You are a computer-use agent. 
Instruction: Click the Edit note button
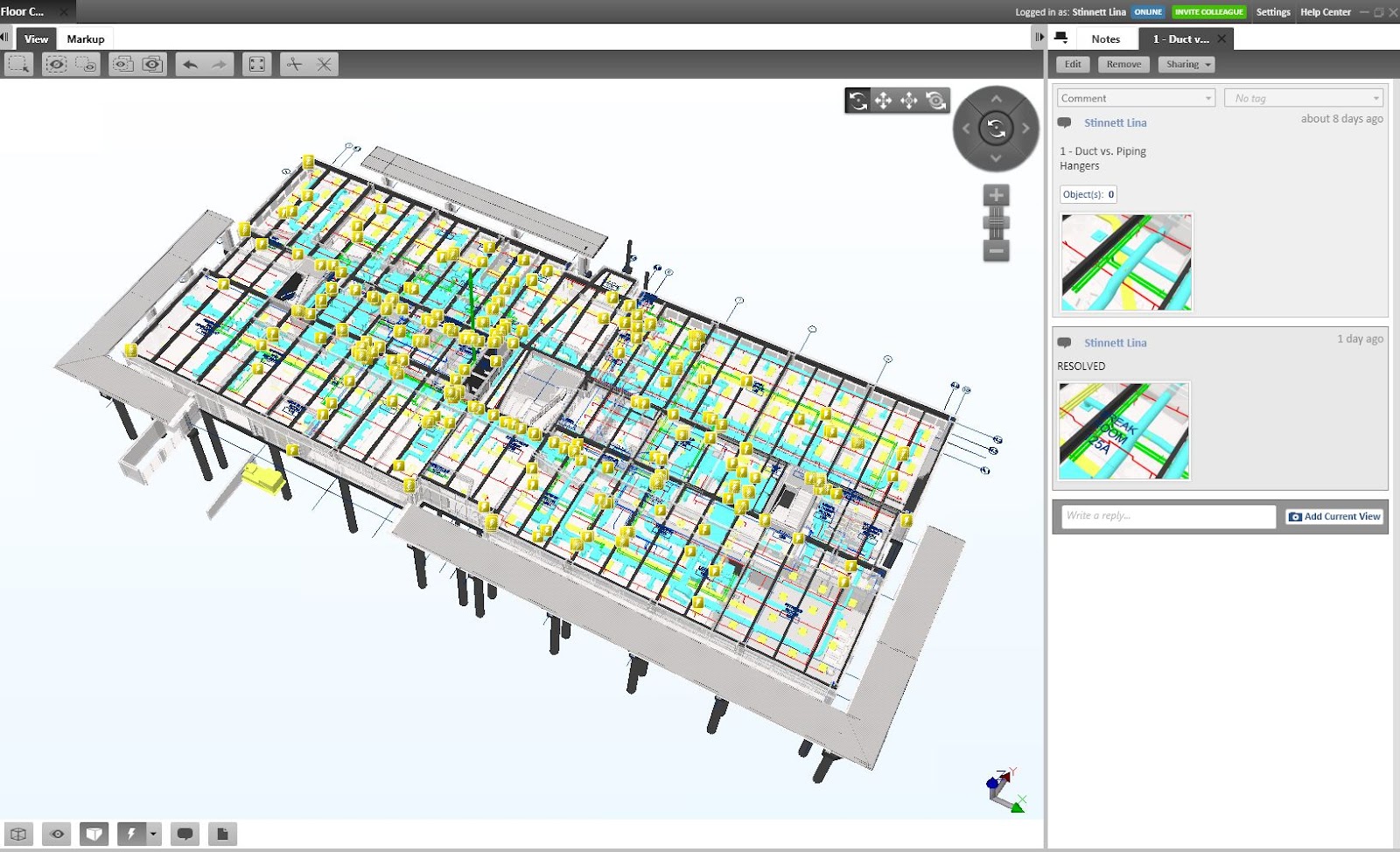pyautogui.click(x=1073, y=64)
